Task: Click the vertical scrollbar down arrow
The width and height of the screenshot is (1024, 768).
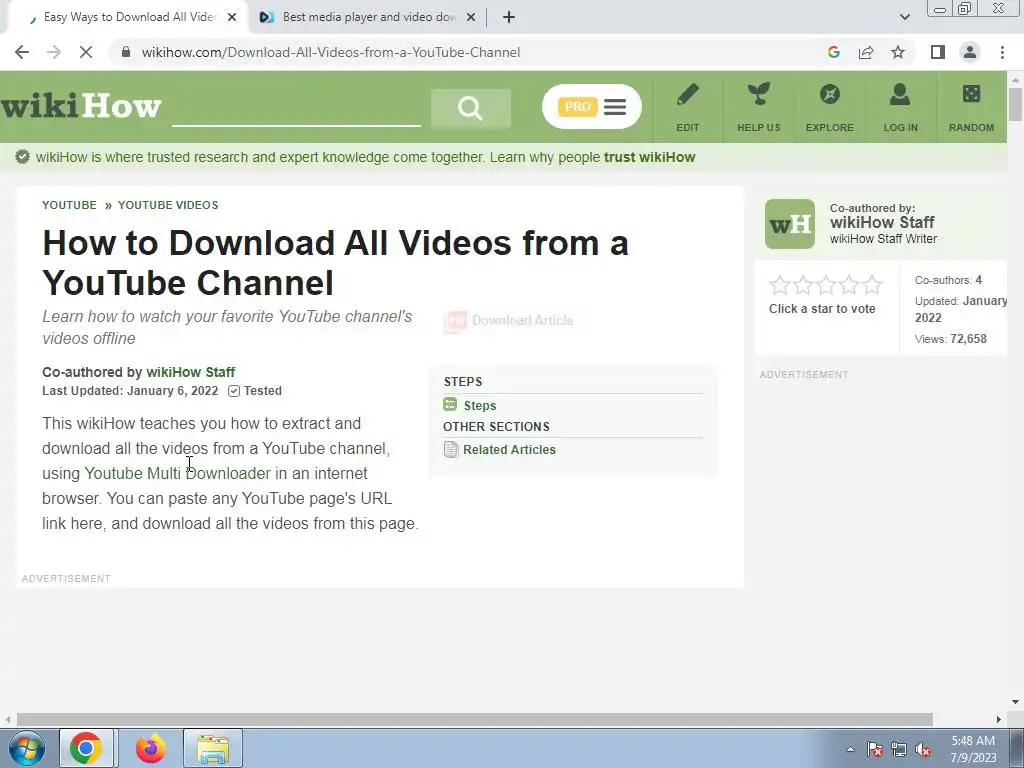Action: coord(1016,702)
